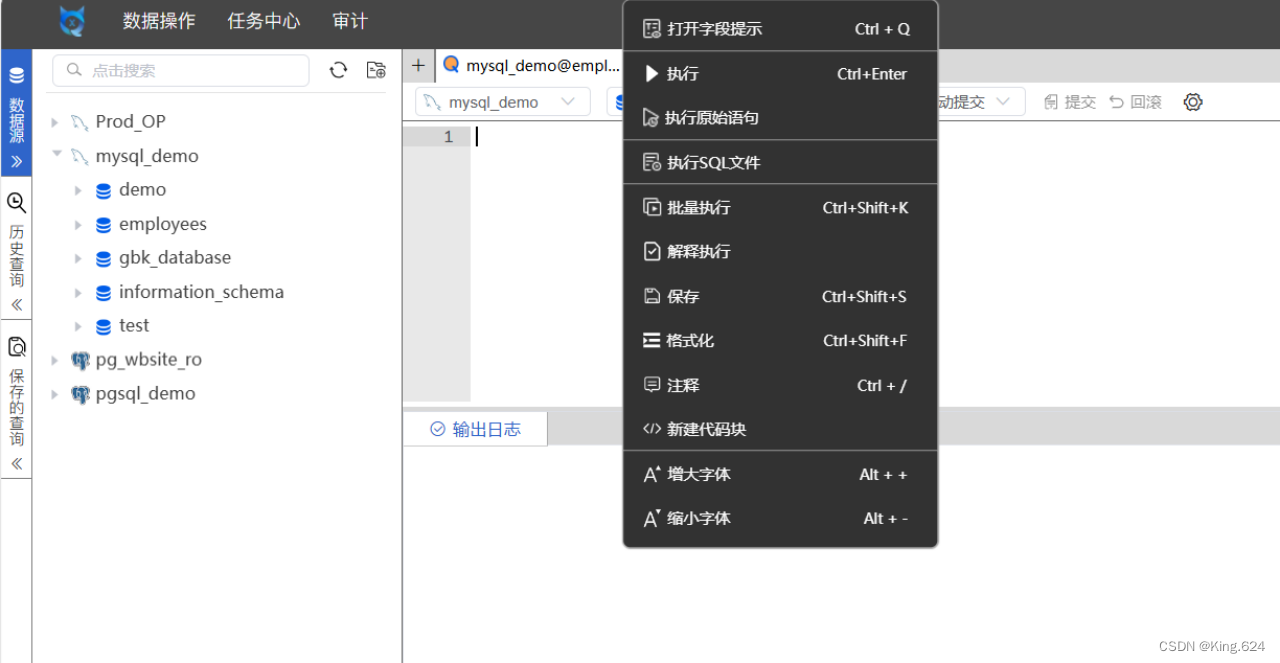Open the 数据操作 menu
Screen dimensions: 1280x663
tap(159, 21)
